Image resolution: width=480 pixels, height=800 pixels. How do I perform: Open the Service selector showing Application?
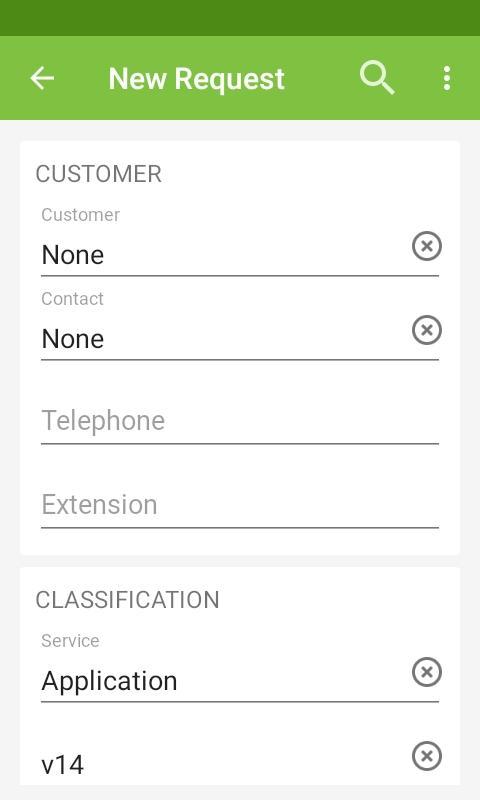pyautogui.click(x=224, y=681)
